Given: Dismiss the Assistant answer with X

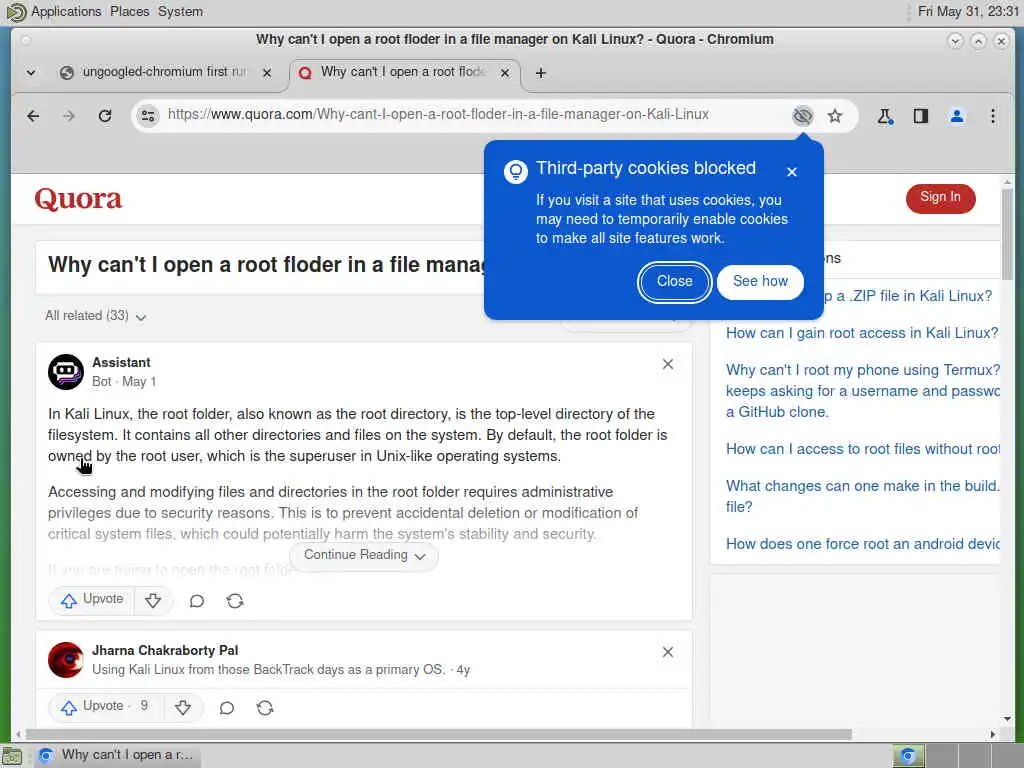Looking at the screenshot, I should coord(667,364).
